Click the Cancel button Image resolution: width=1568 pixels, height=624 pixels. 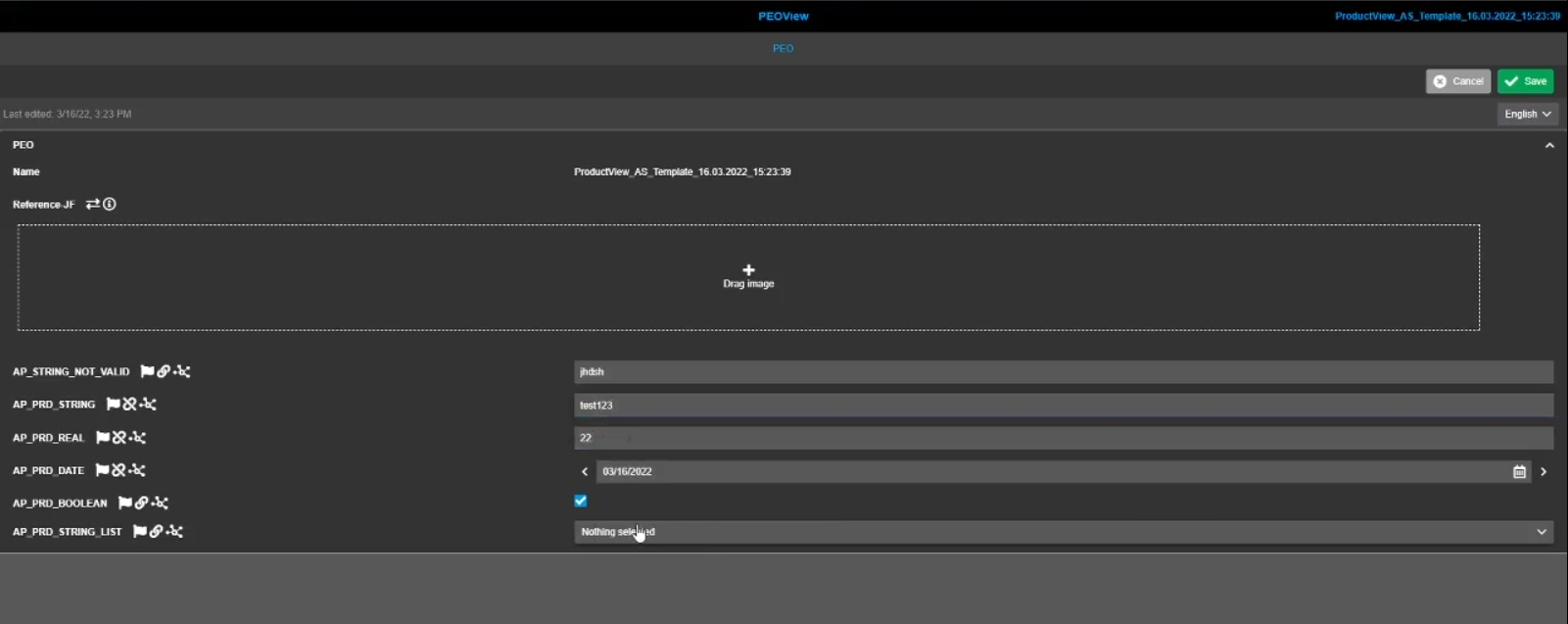(x=1457, y=81)
